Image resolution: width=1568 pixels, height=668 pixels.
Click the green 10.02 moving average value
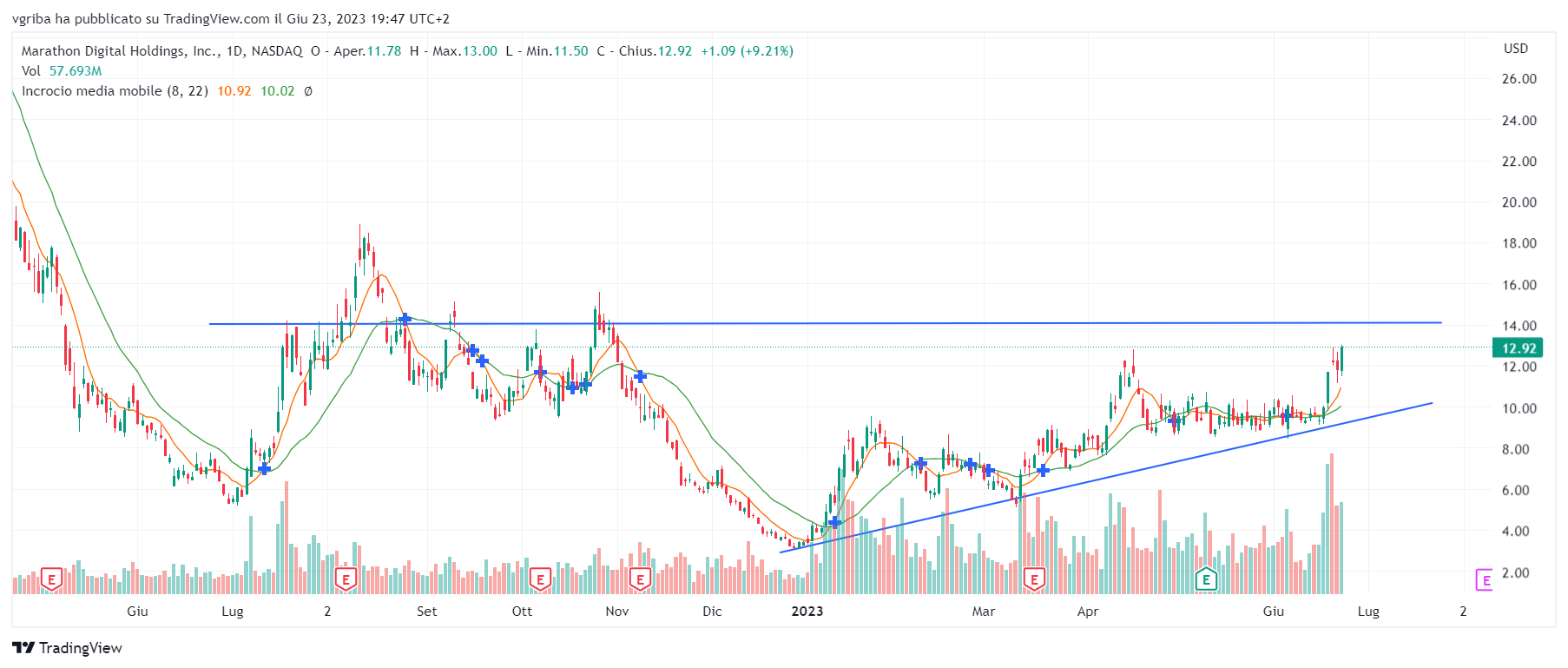(277, 91)
